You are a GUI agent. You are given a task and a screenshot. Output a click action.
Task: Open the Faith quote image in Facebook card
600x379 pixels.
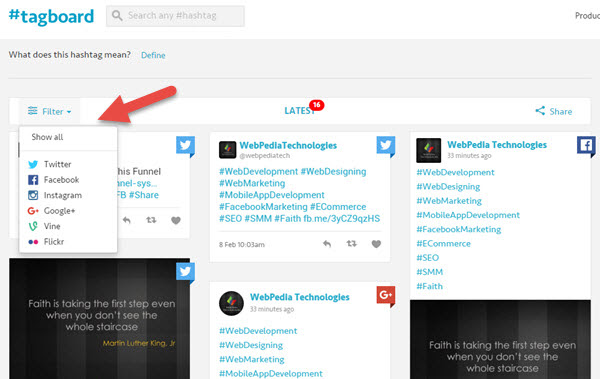tap(501, 340)
